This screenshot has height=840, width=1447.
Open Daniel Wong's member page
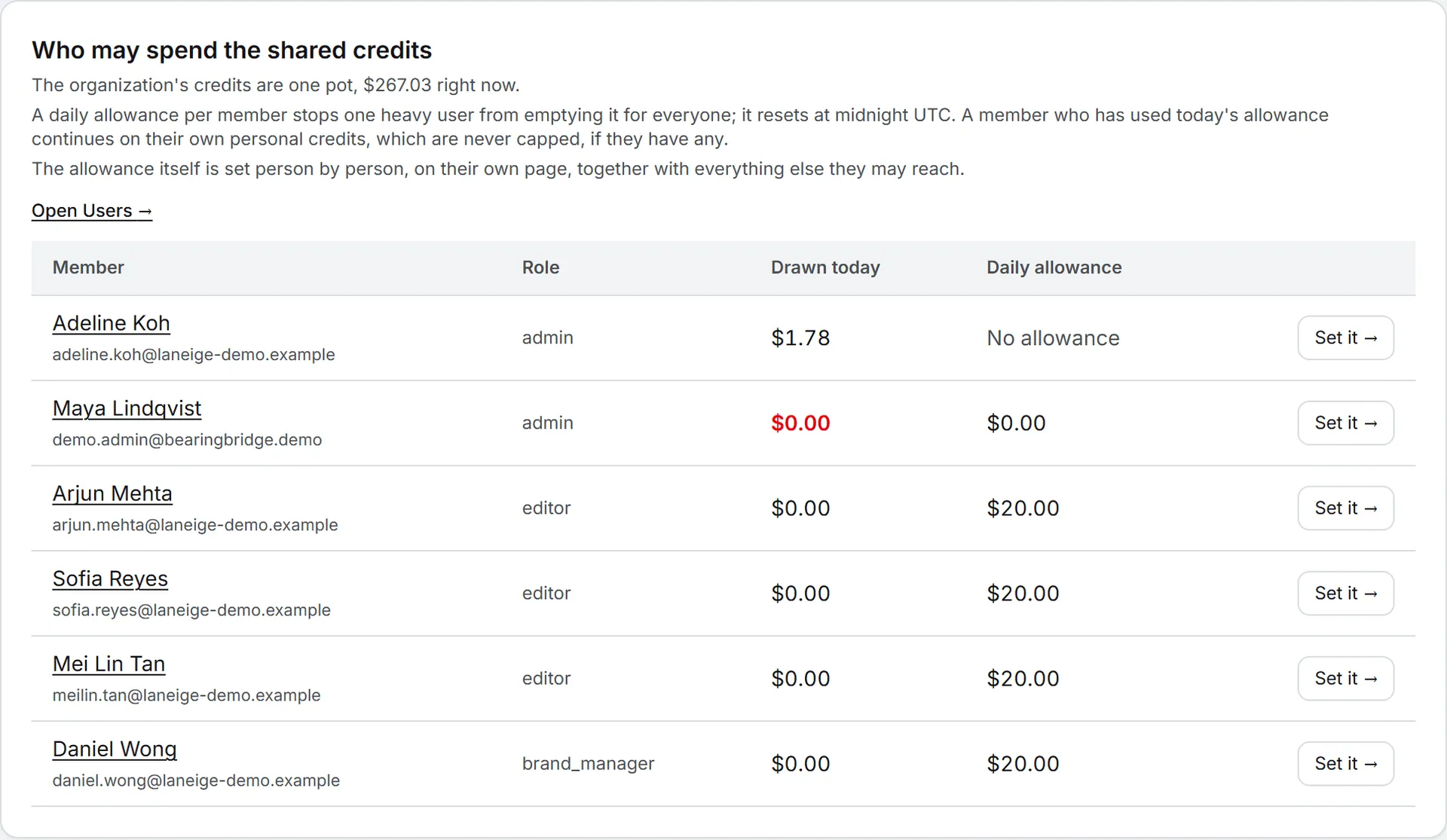(115, 749)
